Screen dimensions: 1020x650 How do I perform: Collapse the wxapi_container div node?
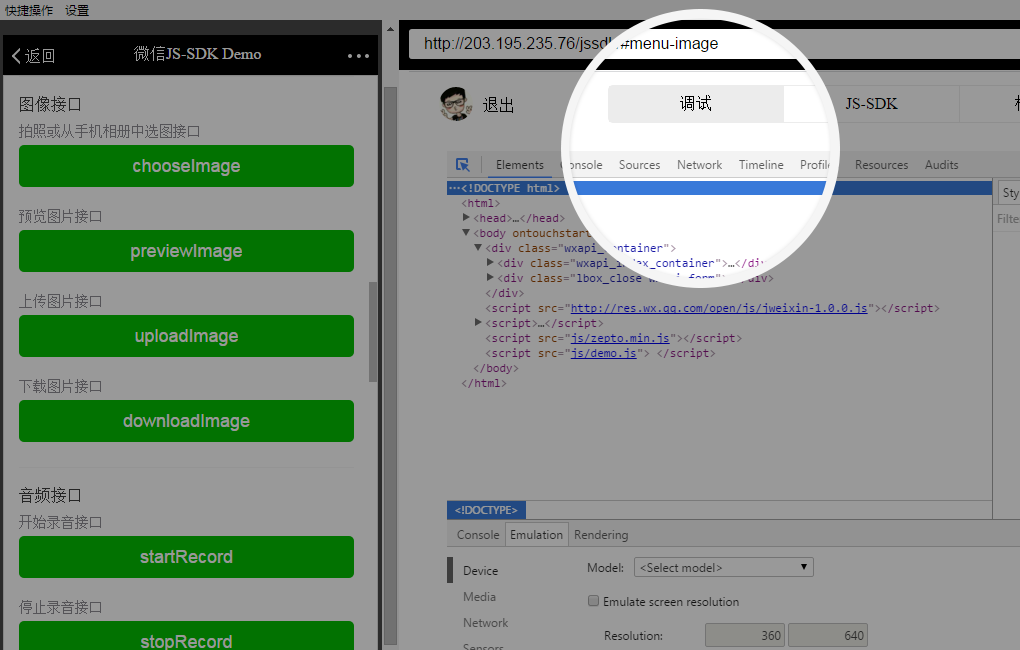pyautogui.click(x=478, y=247)
